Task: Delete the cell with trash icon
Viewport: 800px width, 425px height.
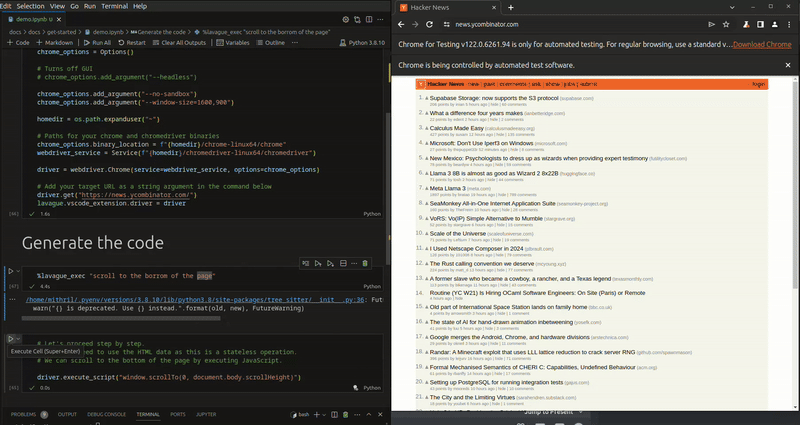Action: (x=365, y=263)
